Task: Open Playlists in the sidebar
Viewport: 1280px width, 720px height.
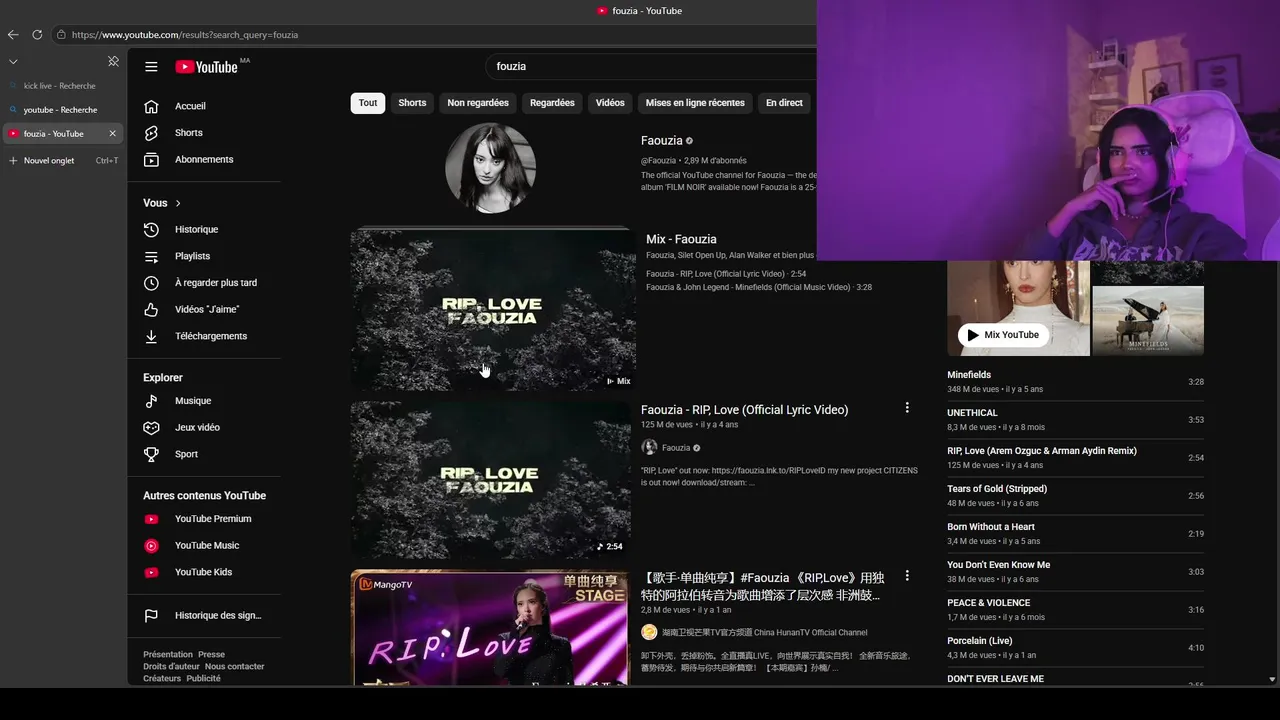Action: [192, 256]
